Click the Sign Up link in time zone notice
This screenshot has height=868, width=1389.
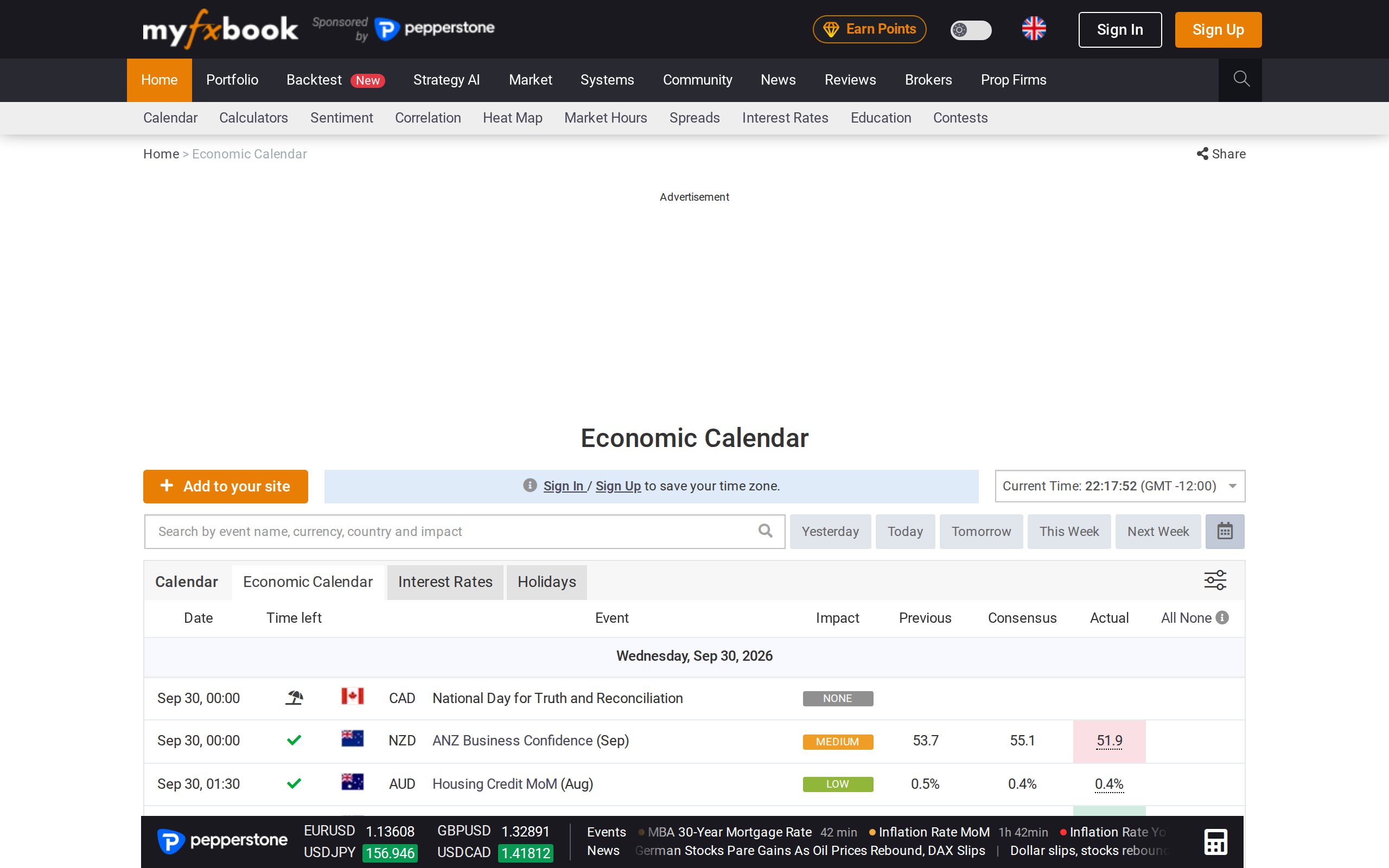tap(618, 486)
